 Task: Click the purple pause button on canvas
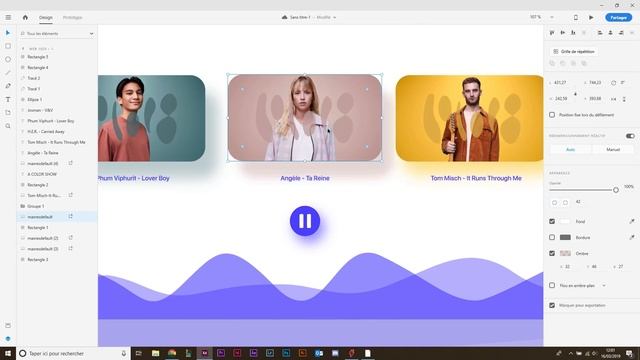(x=305, y=221)
